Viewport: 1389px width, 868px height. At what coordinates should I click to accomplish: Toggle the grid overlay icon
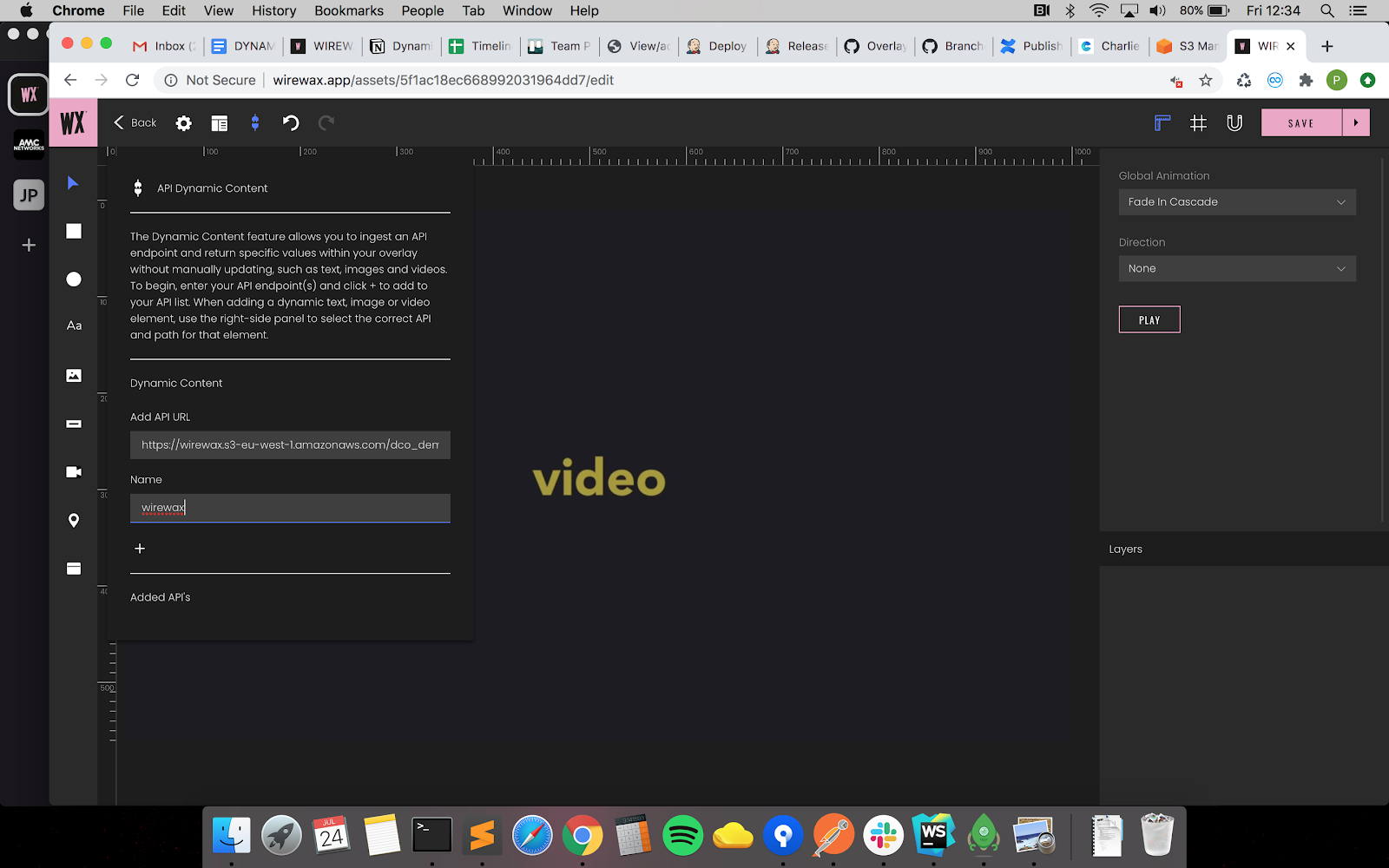point(1198,123)
